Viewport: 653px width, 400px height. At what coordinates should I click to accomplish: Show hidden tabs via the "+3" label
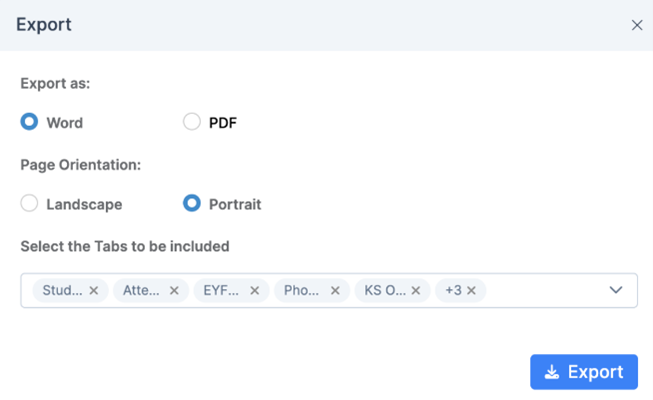453,291
